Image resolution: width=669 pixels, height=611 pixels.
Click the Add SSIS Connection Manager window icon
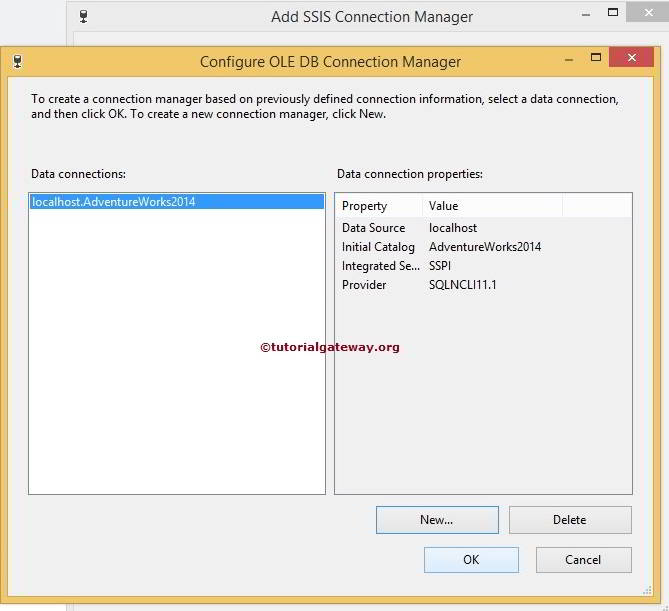84,16
